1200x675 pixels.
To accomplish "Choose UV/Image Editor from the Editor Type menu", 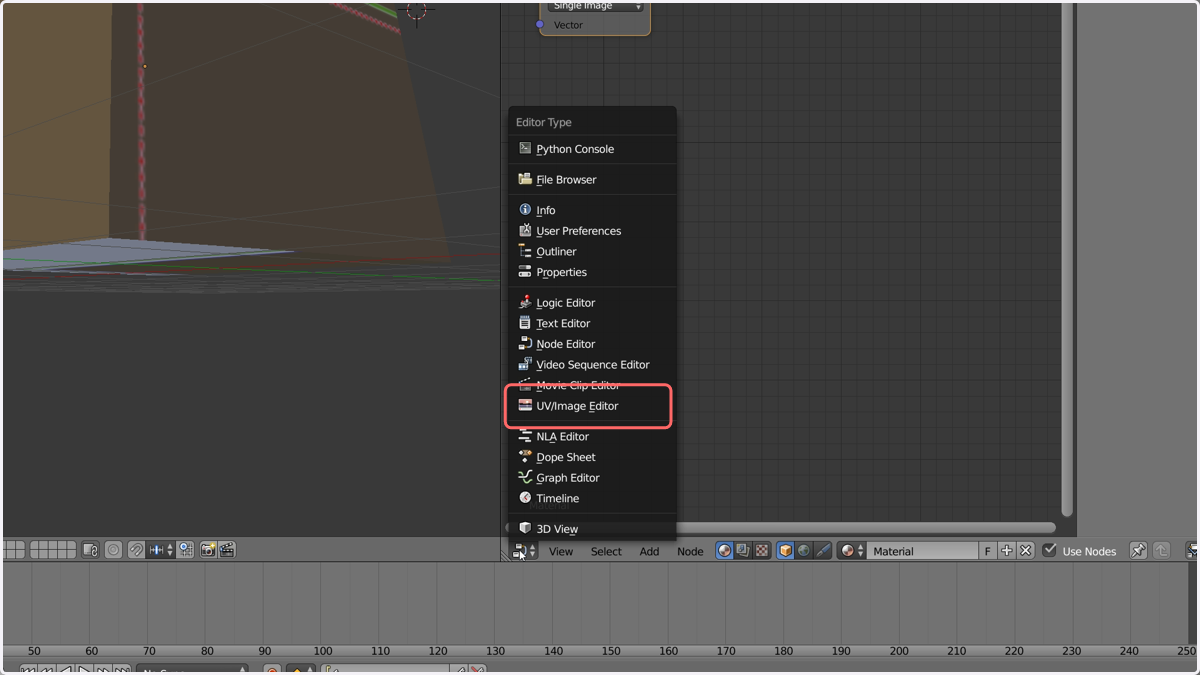I will pos(592,406).
